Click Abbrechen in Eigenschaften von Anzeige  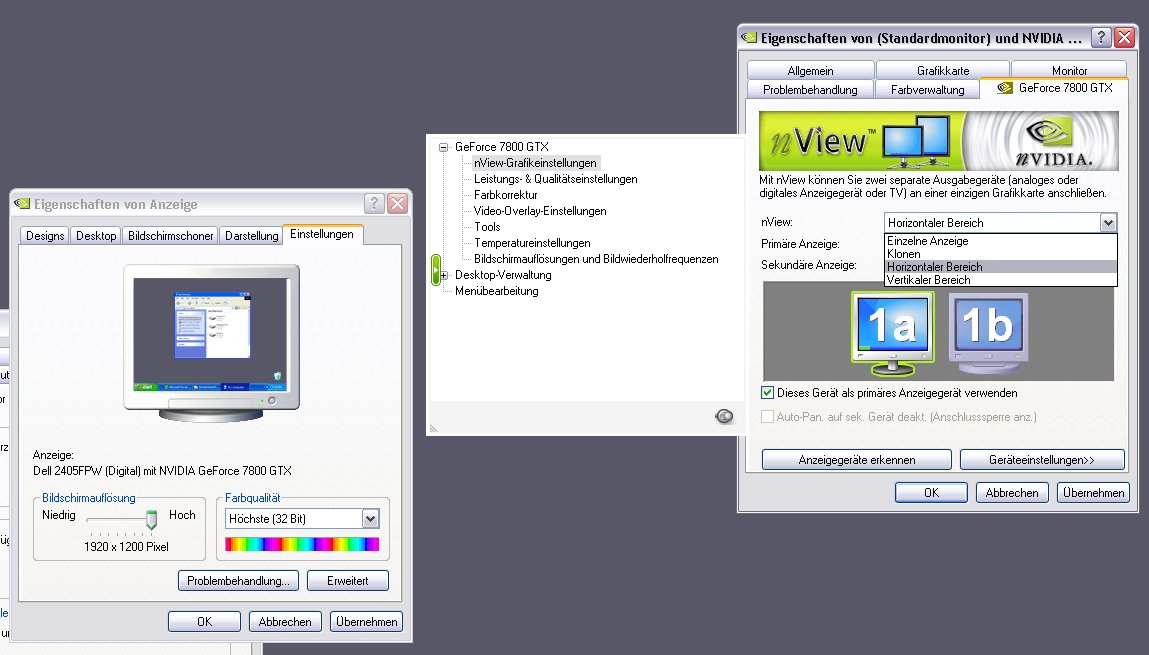coord(285,622)
